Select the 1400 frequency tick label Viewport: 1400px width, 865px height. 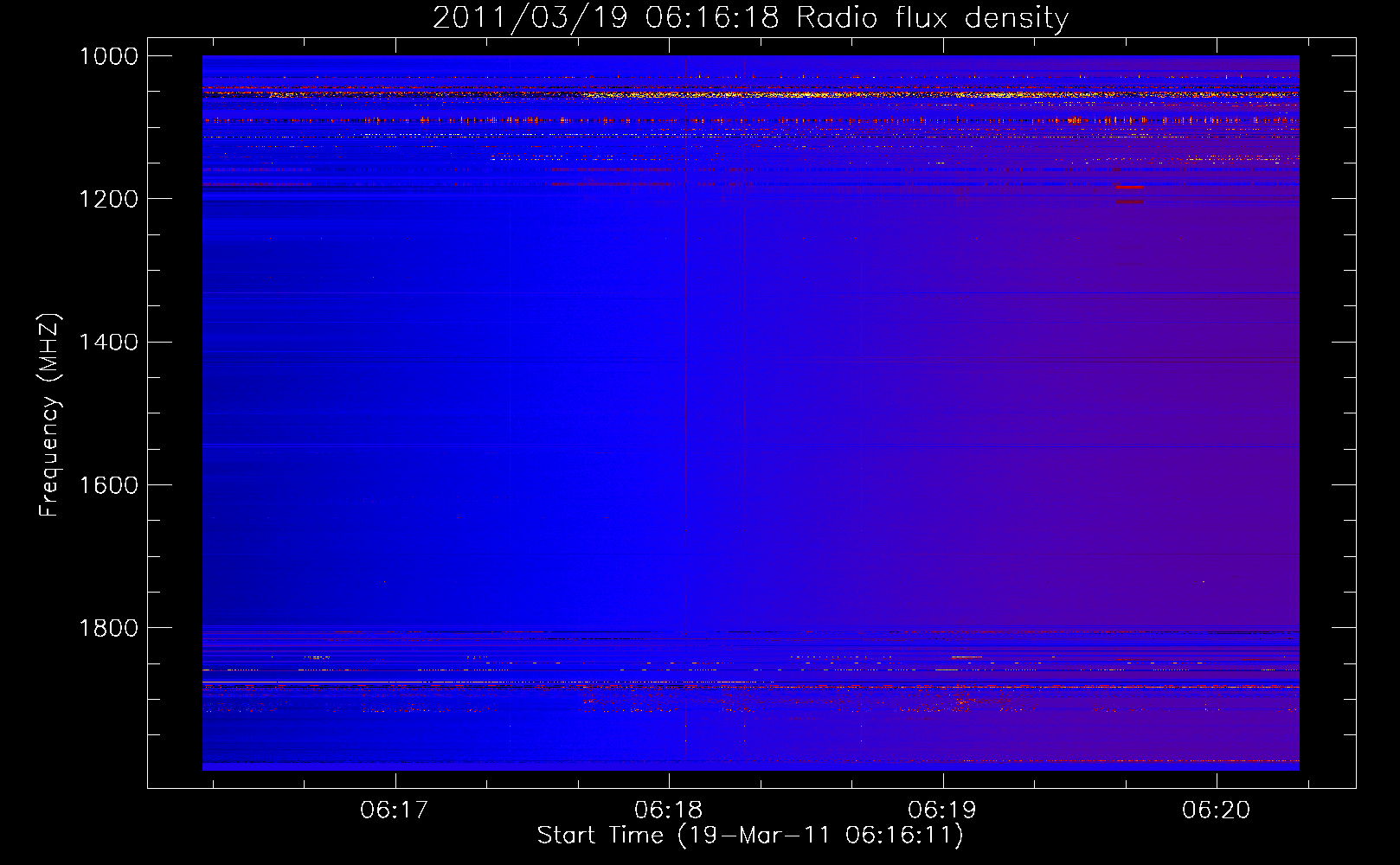[109, 343]
